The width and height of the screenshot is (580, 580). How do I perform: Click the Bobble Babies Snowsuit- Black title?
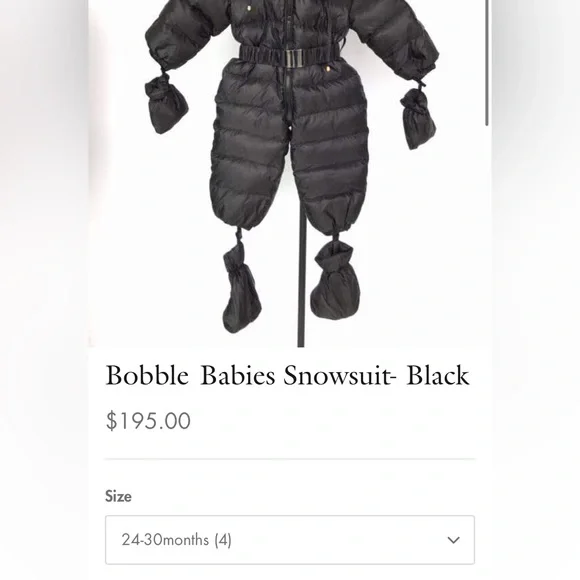tap(287, 375)
